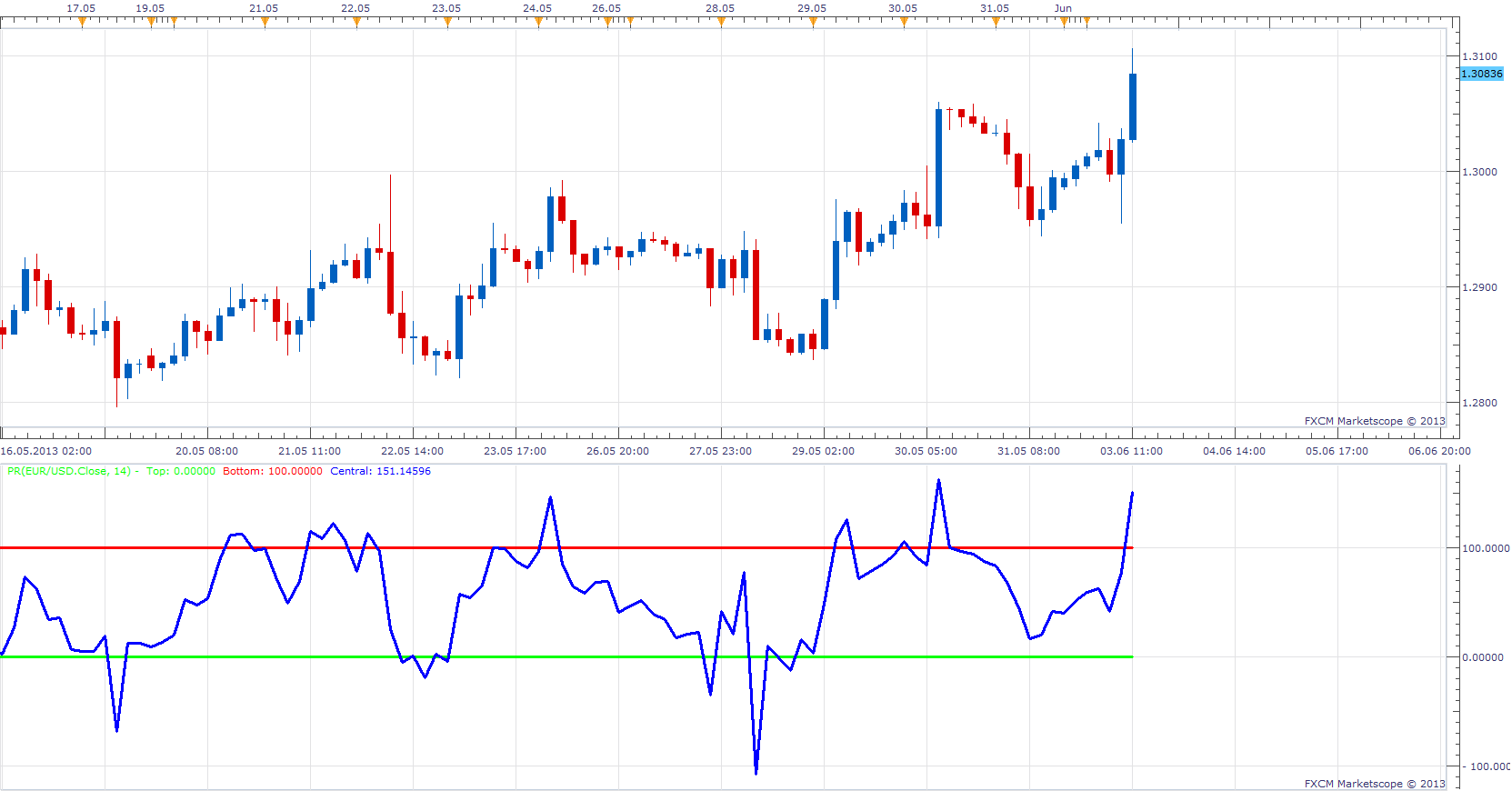Viewport: 1512px width, 791px height.
Task: Click the 1.2800 price axis label
Action: (x=1479, y=403)
